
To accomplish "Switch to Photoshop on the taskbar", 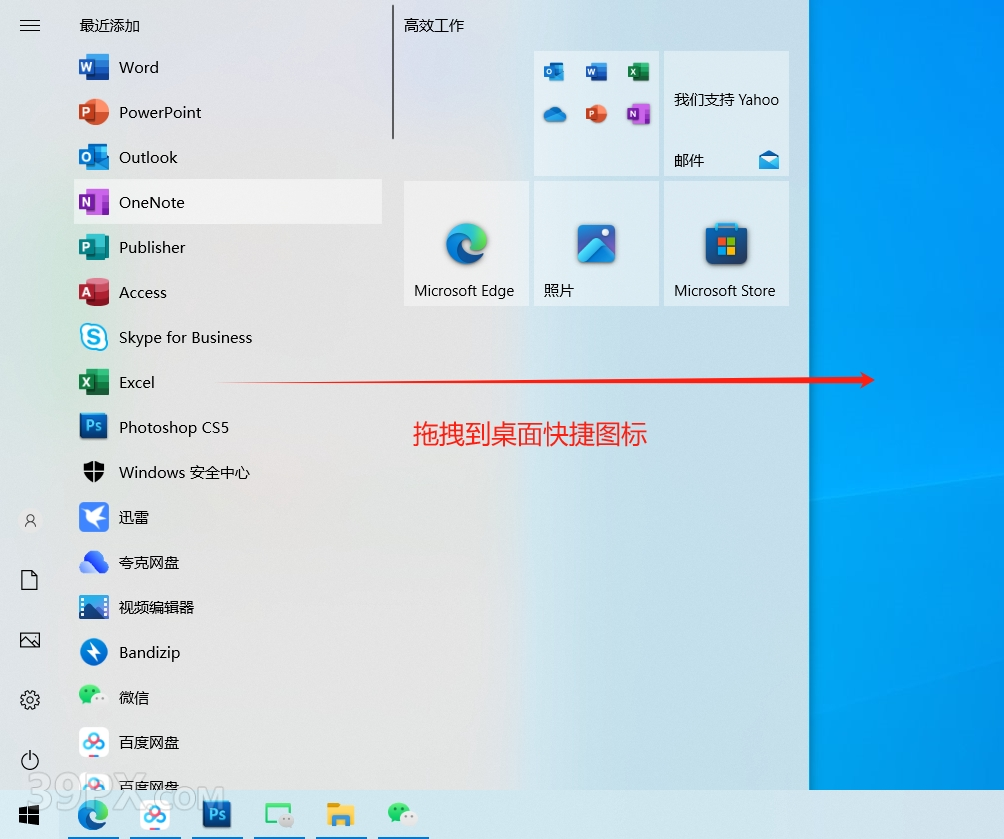I will pyautogui.click(x=217, y=815).
